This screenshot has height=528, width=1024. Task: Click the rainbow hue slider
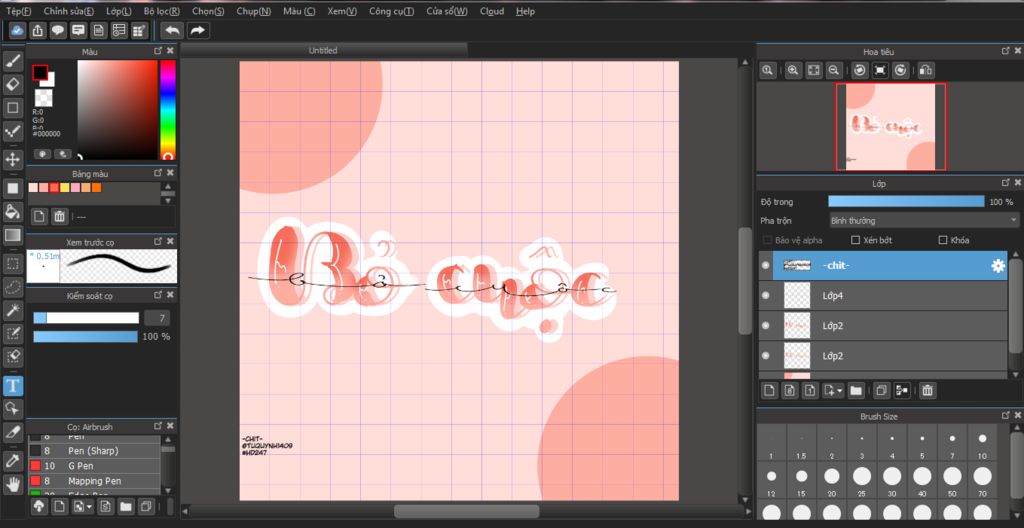click(168, 110)
